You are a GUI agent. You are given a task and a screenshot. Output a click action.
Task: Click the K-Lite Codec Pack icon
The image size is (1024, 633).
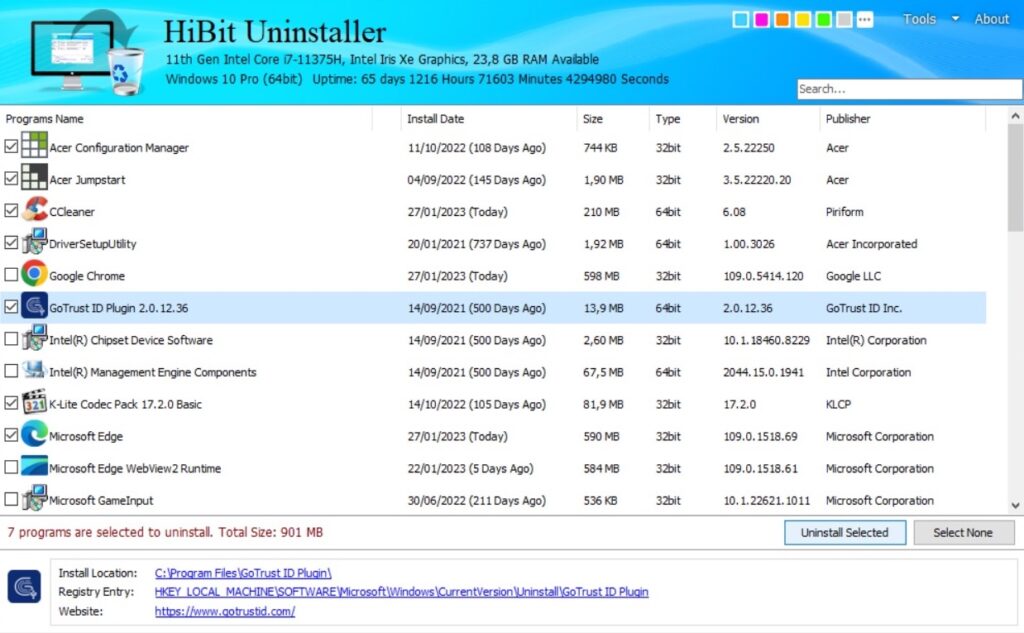pyautogui.click(x=34, y=404)
